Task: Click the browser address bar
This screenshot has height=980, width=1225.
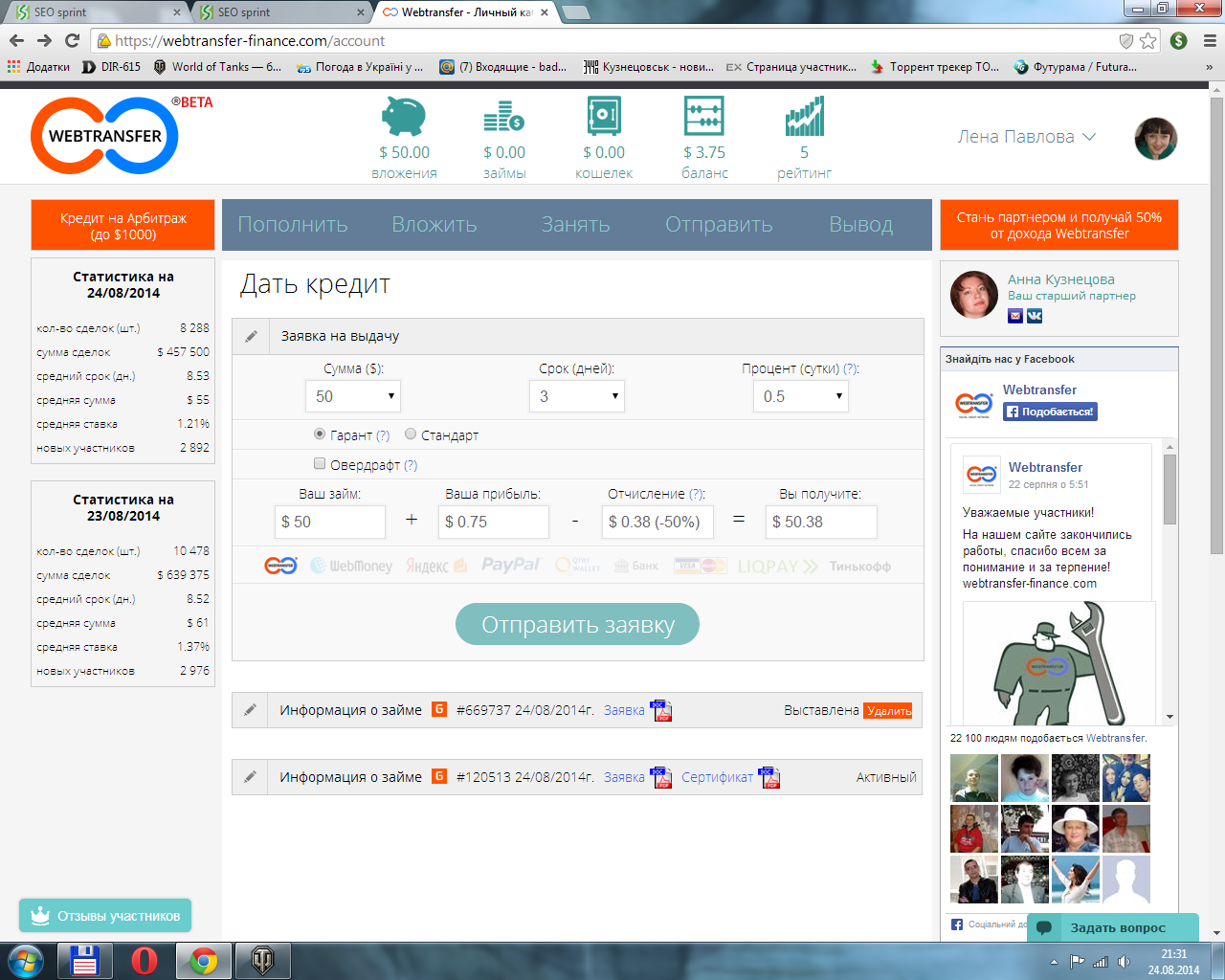Action: click(612, 40)
